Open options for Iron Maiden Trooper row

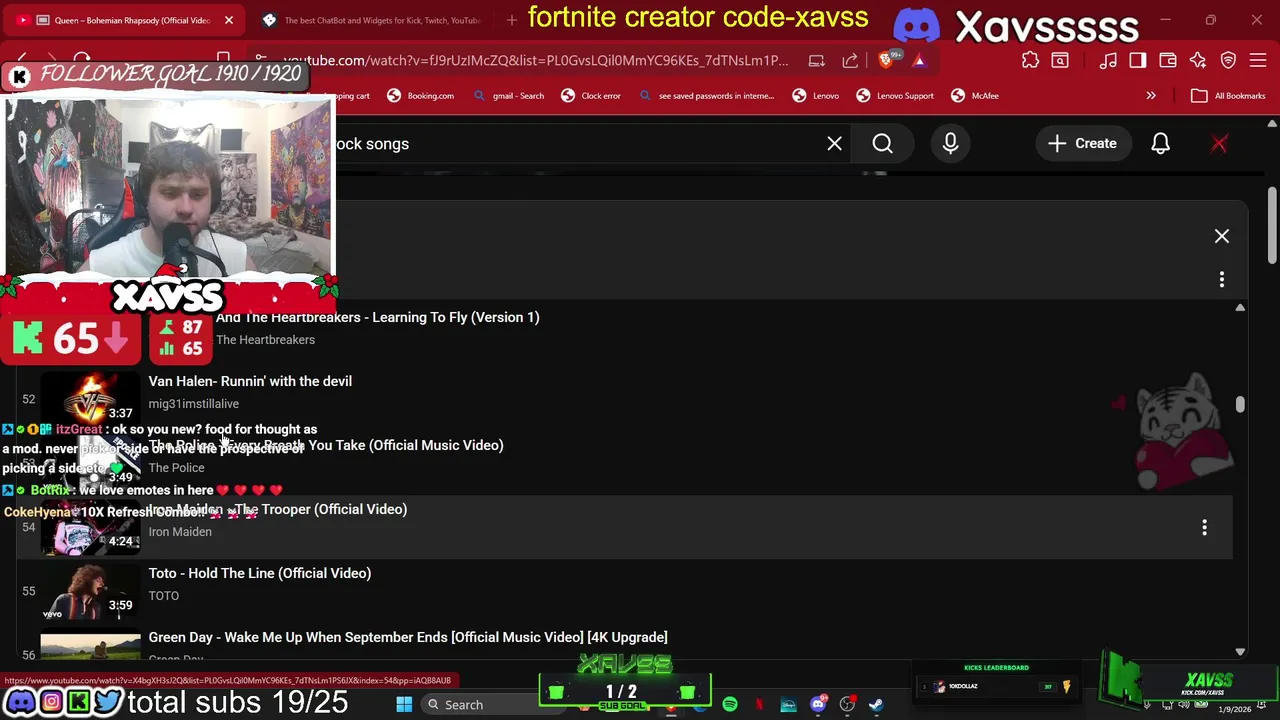coord(1204,527)
